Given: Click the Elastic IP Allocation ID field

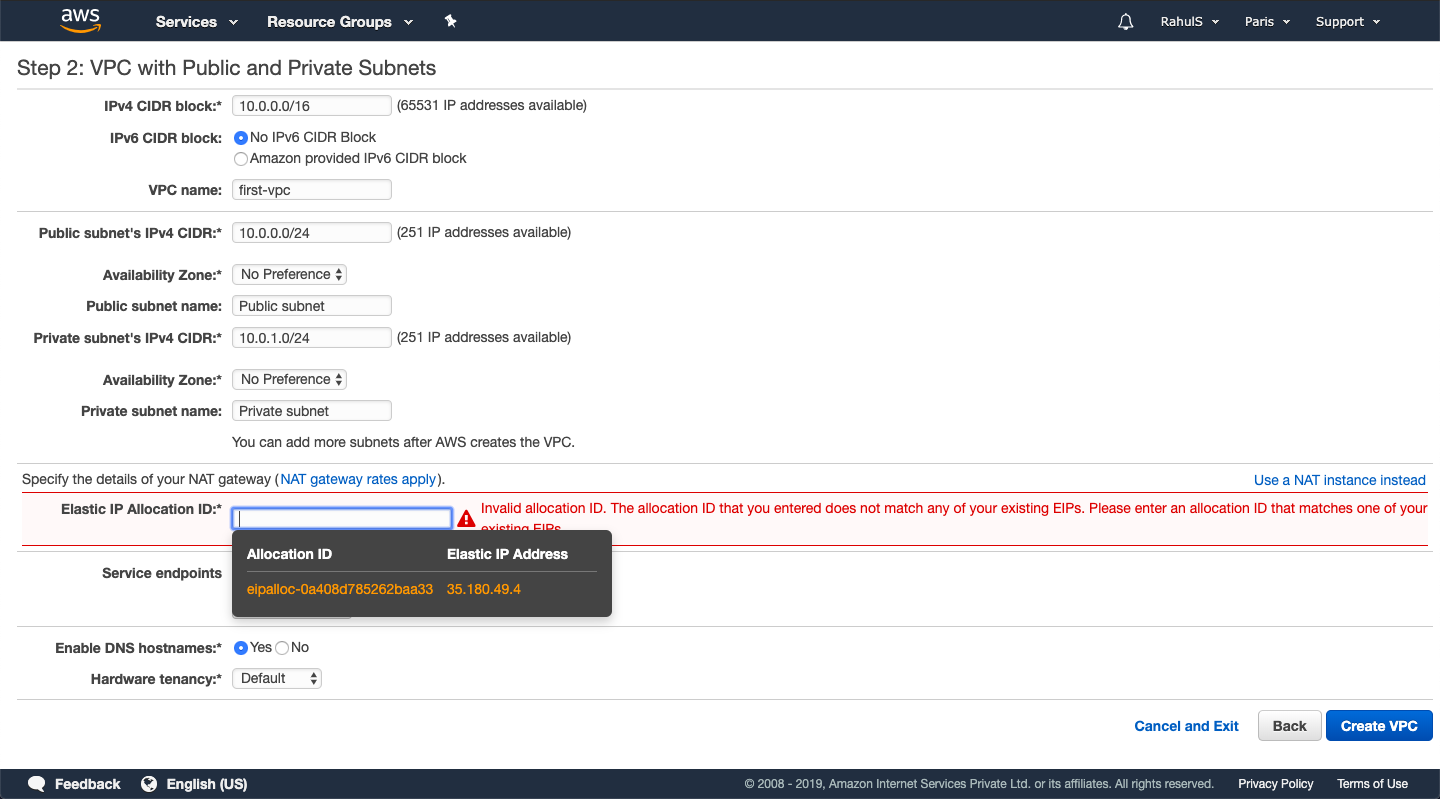Looking at the screenshot, I should tap(341, 517).
